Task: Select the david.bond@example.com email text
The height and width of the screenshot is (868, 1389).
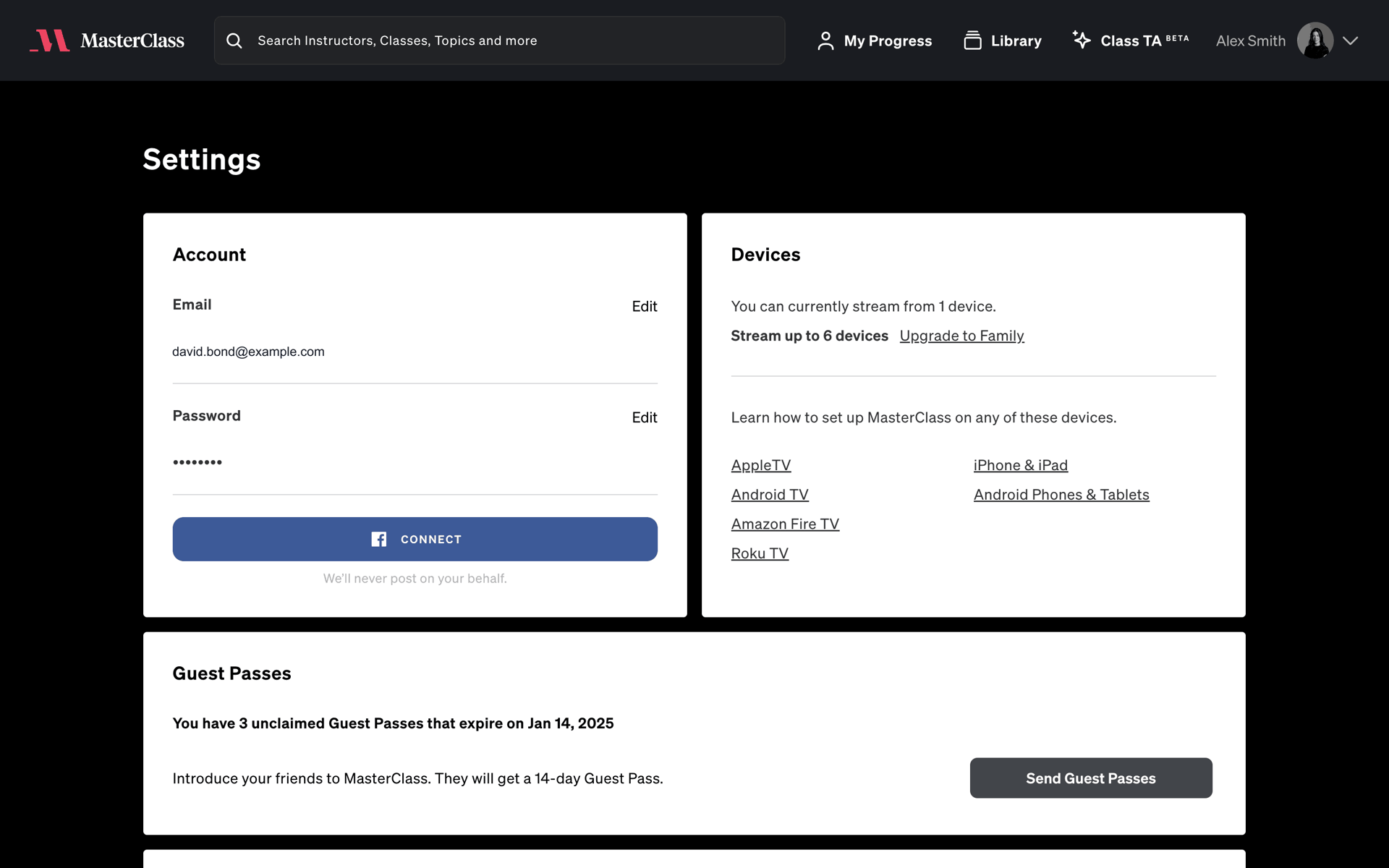Action: click(x=248, y=352)
